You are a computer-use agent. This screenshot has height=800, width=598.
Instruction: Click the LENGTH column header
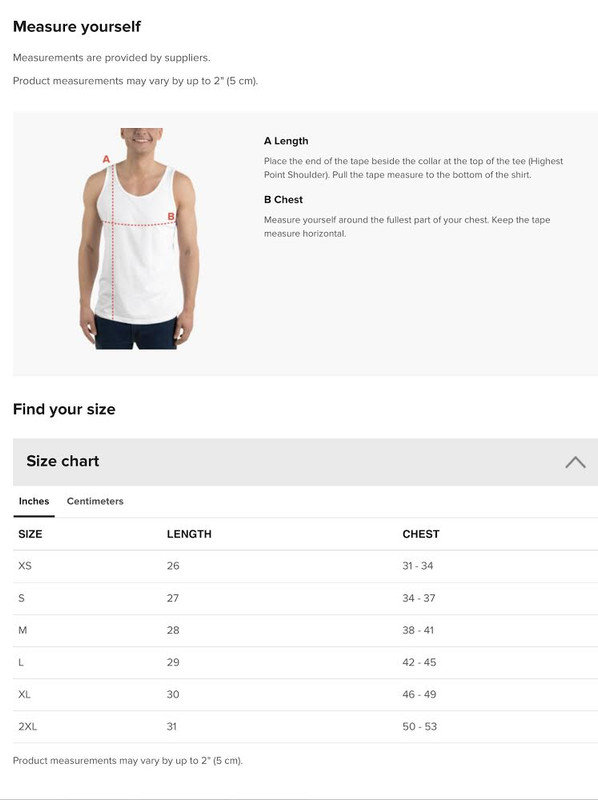click(189, 534)
